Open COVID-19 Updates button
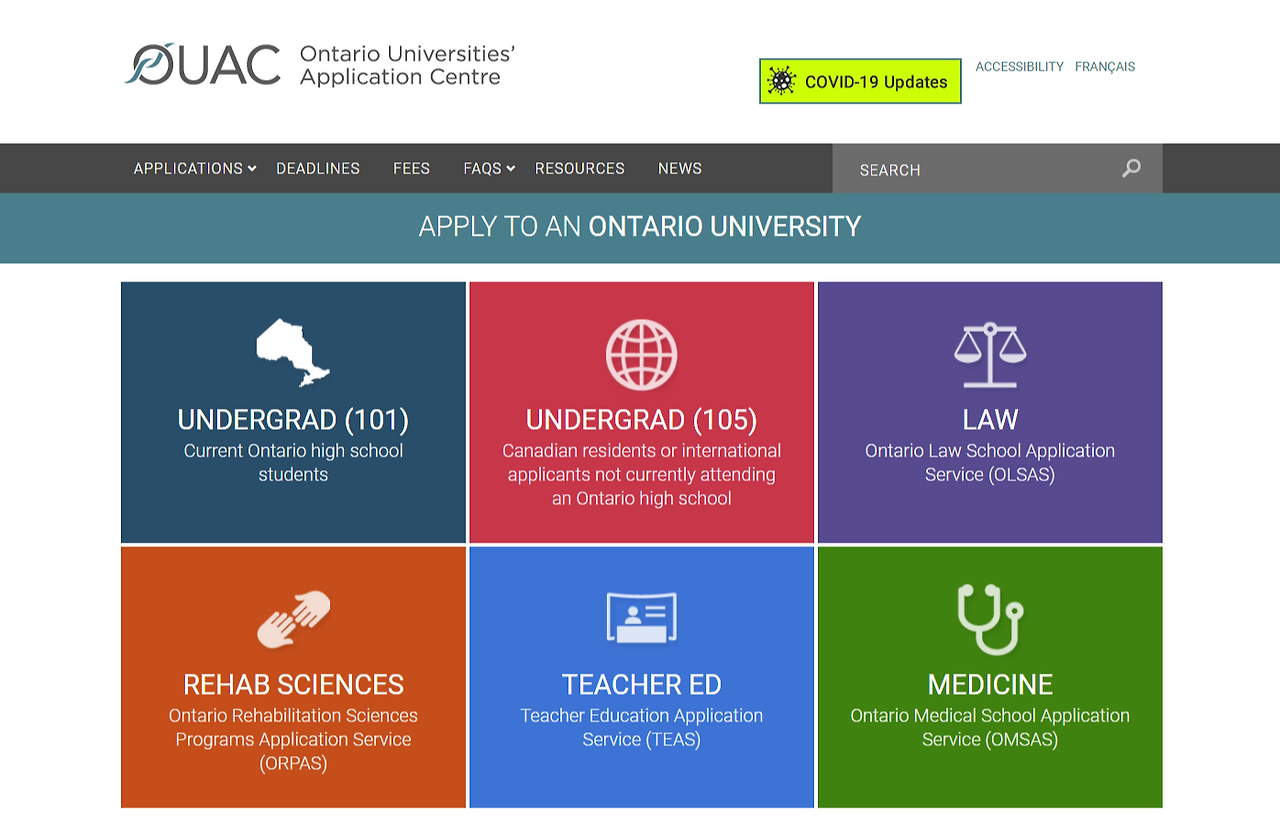Image resolution: width=1280 pixels, height=835 pixels. click(x=860, y=81)
